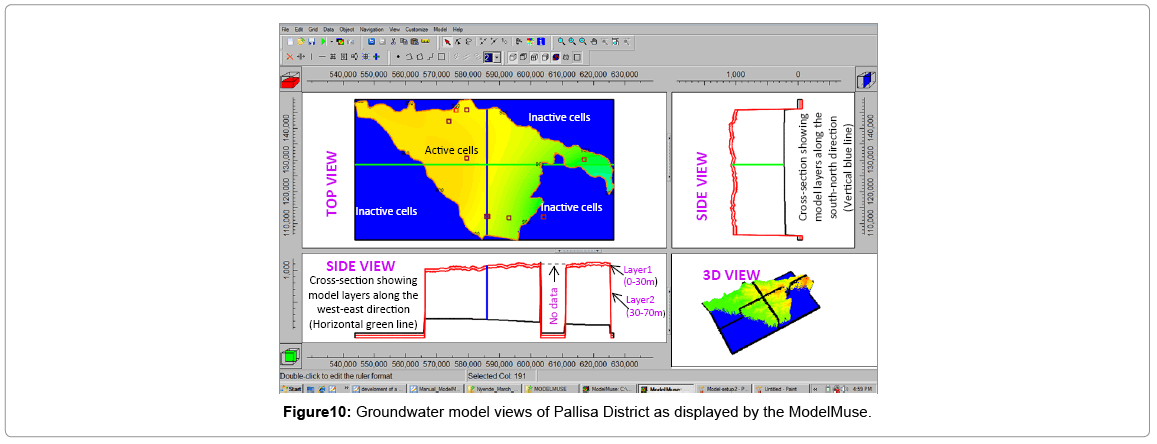1157x444 pixels.
Task: Select the red arrow selection tool
Action: tap(448, 42)
